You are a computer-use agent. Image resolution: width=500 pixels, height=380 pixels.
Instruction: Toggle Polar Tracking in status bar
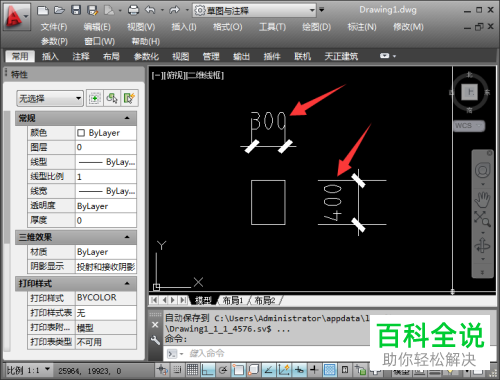point(223,370)
